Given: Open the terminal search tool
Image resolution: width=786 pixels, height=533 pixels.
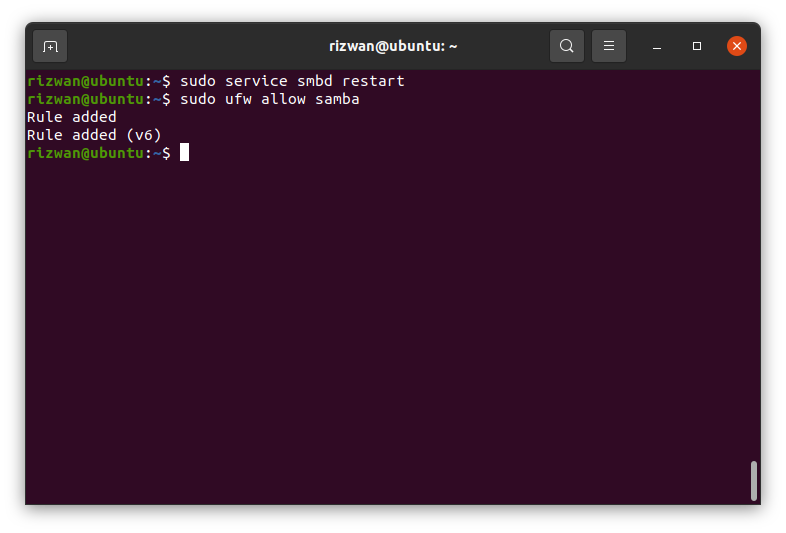Looking at the screenshot, I should pos(566,46).
